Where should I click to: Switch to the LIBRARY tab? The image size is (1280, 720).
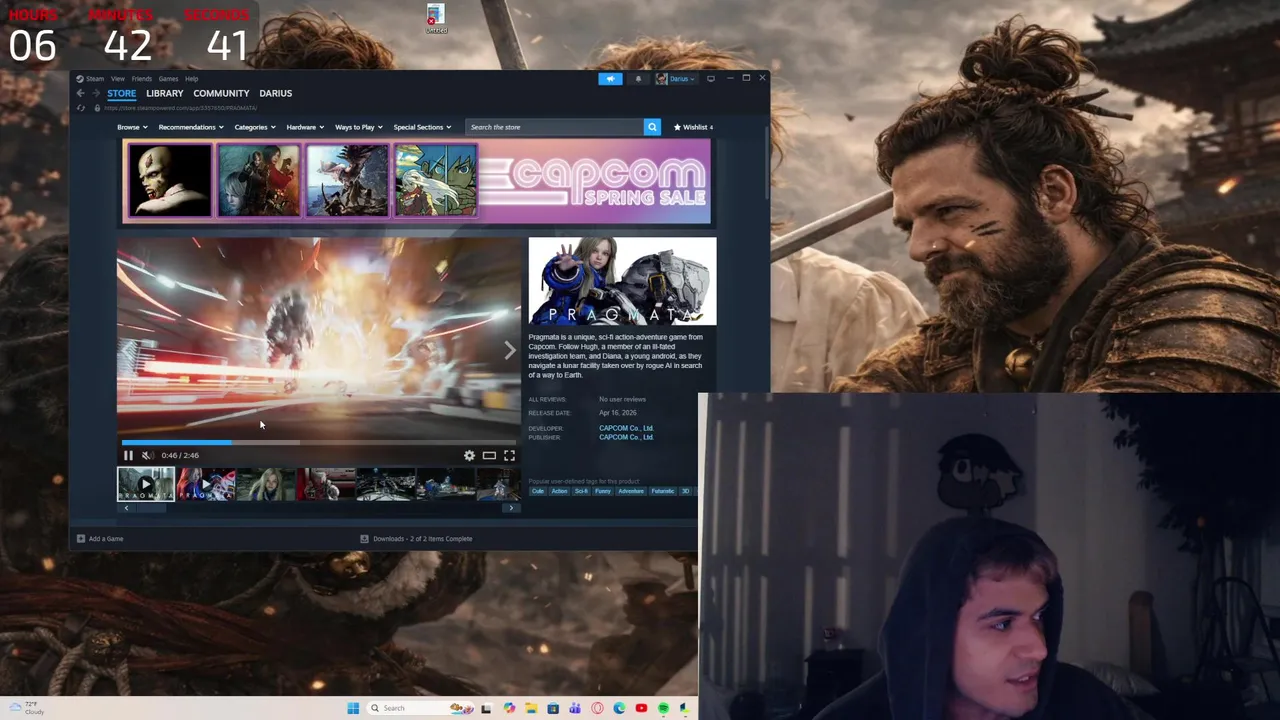(165, 93)
